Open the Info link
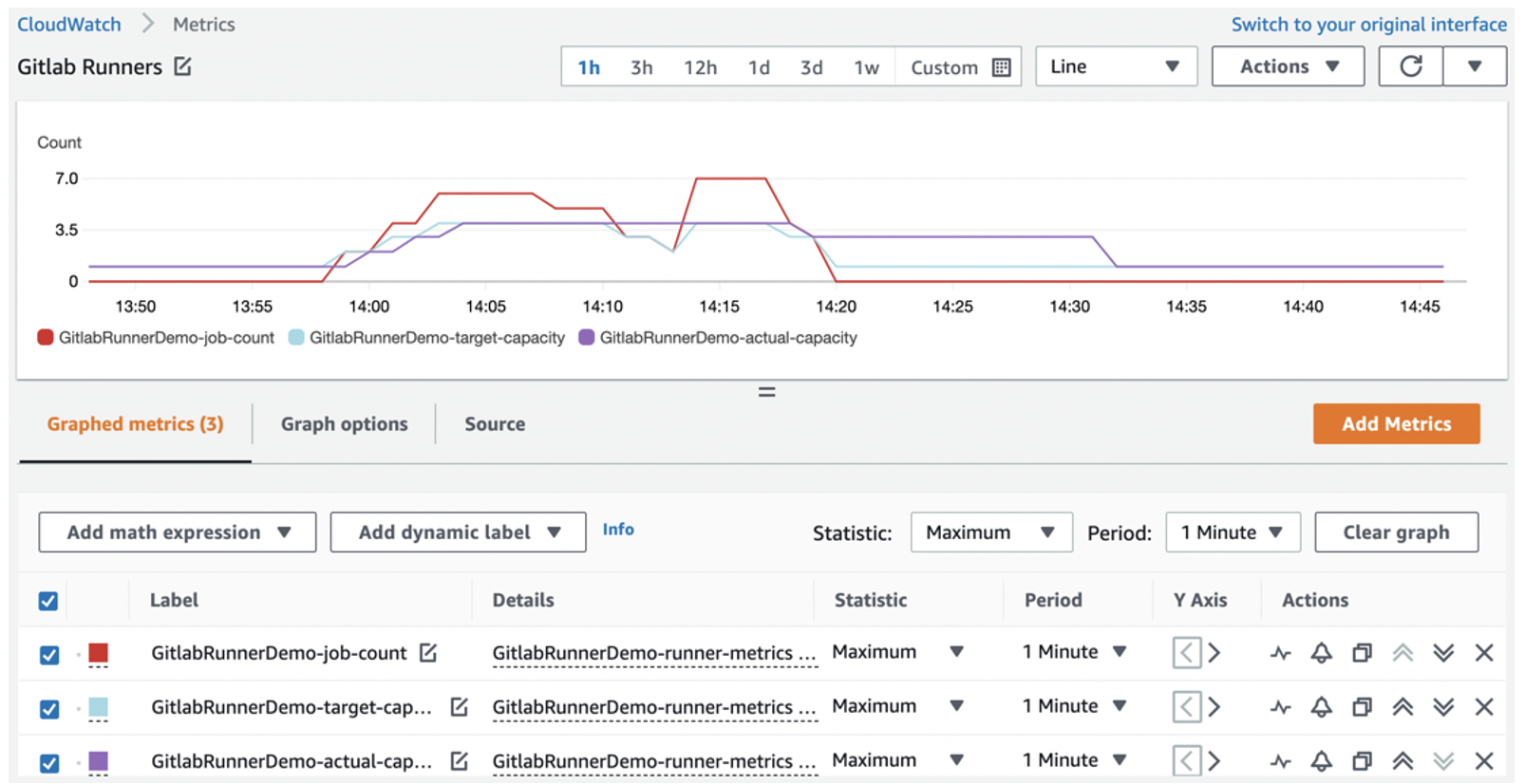This screenshot has width=1525, height=784. click(618, 530)
